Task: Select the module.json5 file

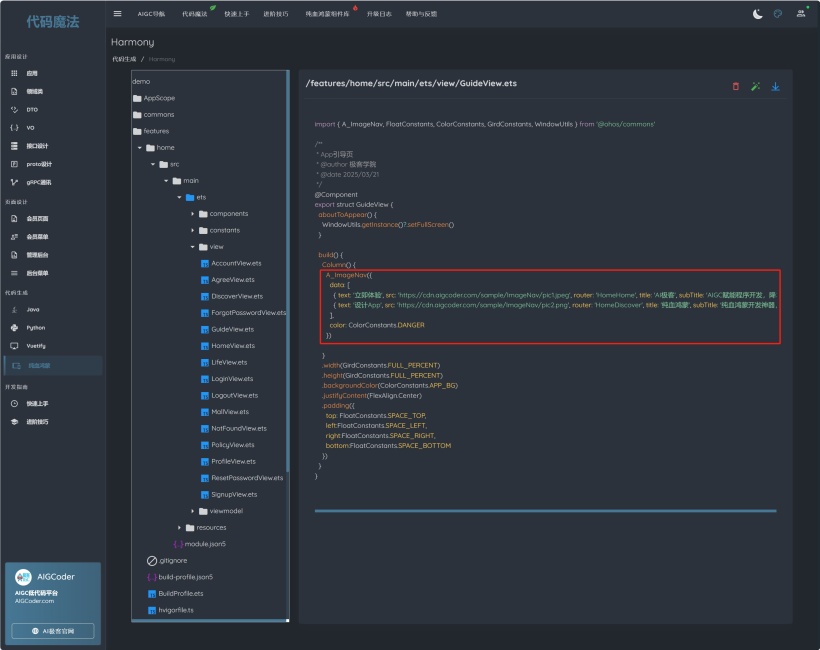Action: coord(205,544)
